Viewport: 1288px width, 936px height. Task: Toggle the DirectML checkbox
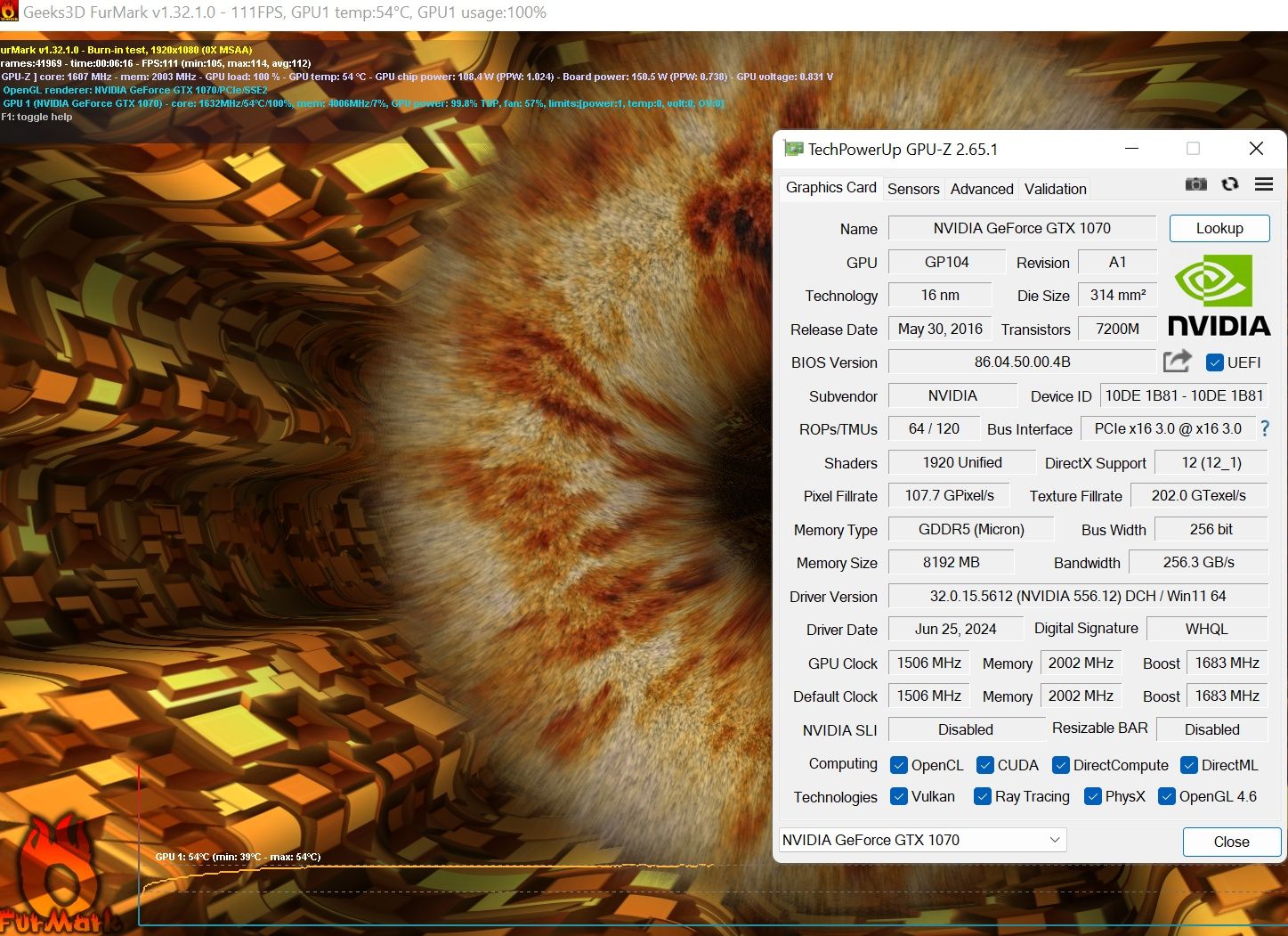(1189, 765)
